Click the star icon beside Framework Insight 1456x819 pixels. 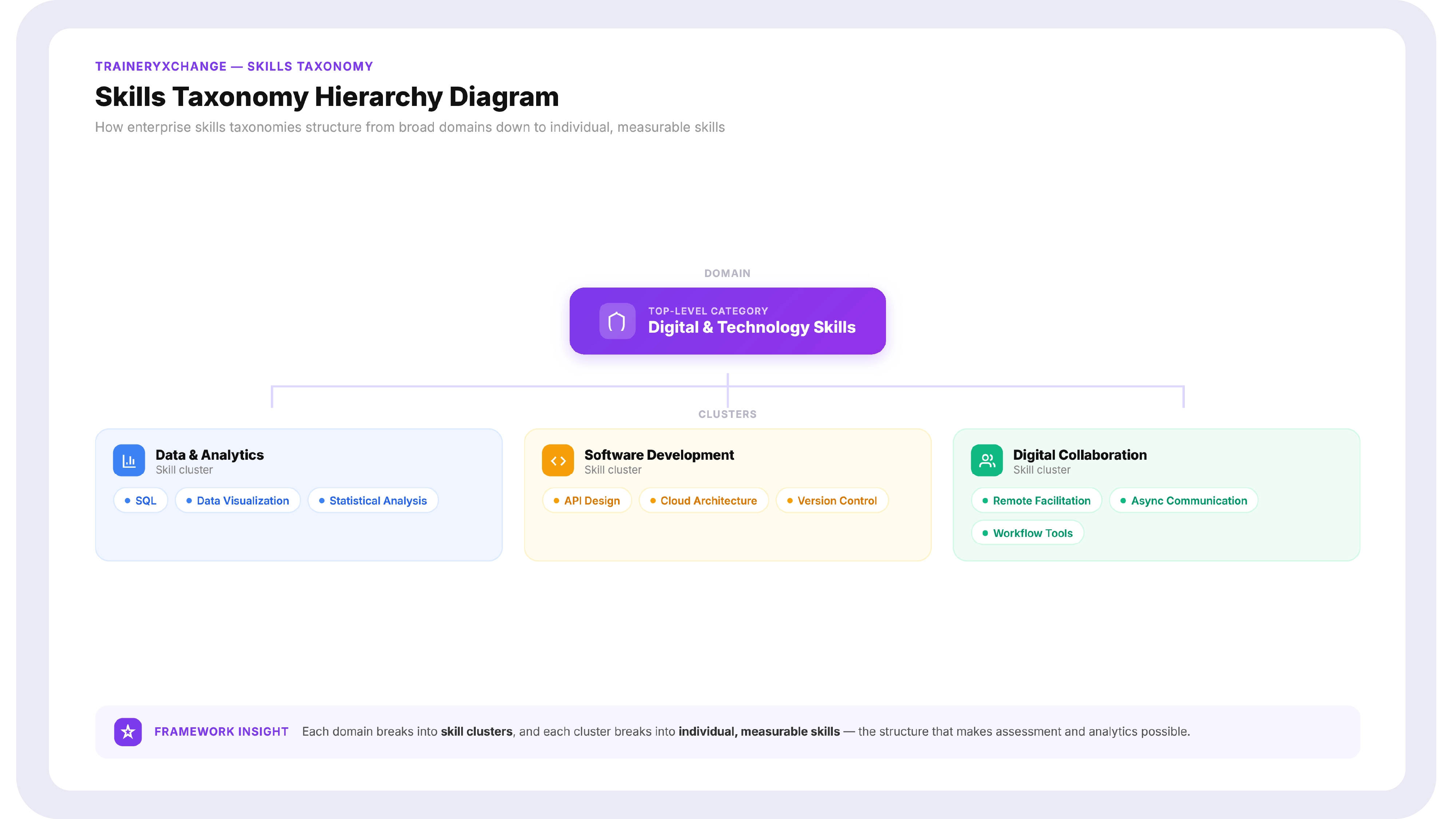coord(128,732)
